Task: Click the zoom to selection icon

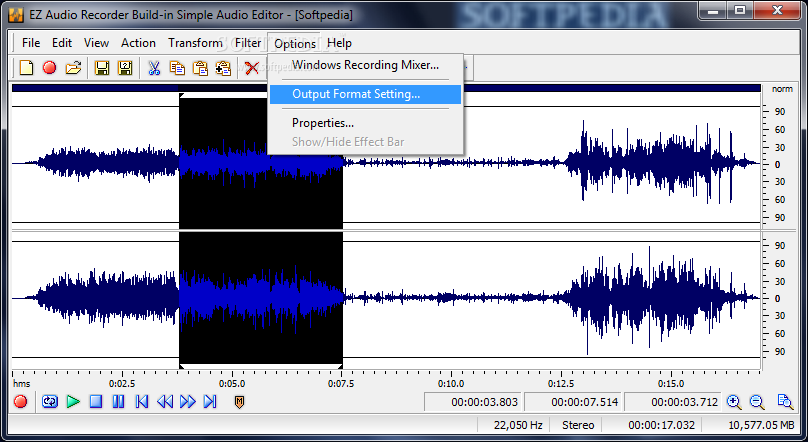Action: [785, 402]
